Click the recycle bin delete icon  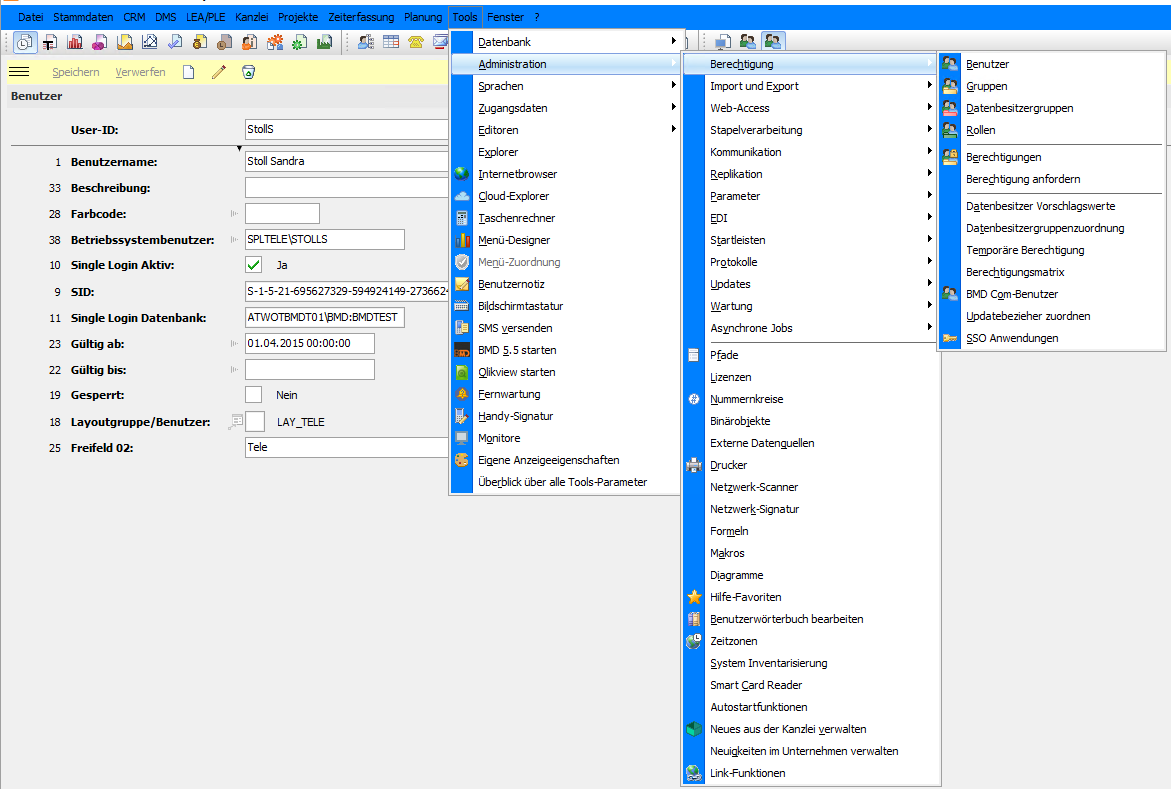click(249, 72)
